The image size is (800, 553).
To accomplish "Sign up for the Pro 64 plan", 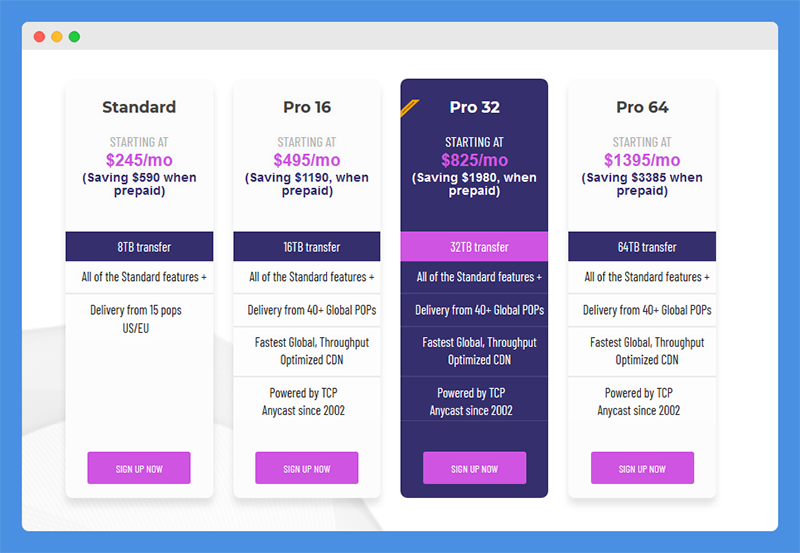I will point(642,468).
